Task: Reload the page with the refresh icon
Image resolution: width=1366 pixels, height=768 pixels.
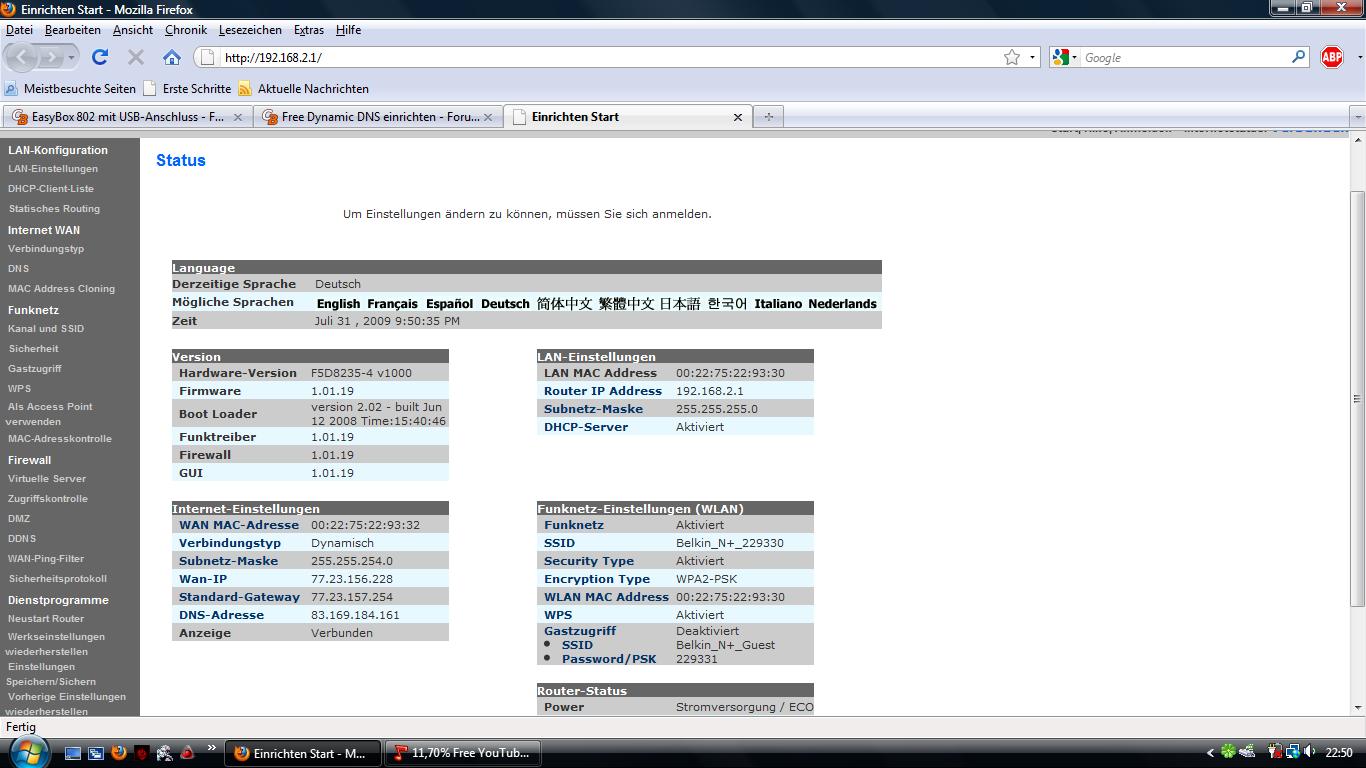Action: pyautogui.click(x=100, y=57)
